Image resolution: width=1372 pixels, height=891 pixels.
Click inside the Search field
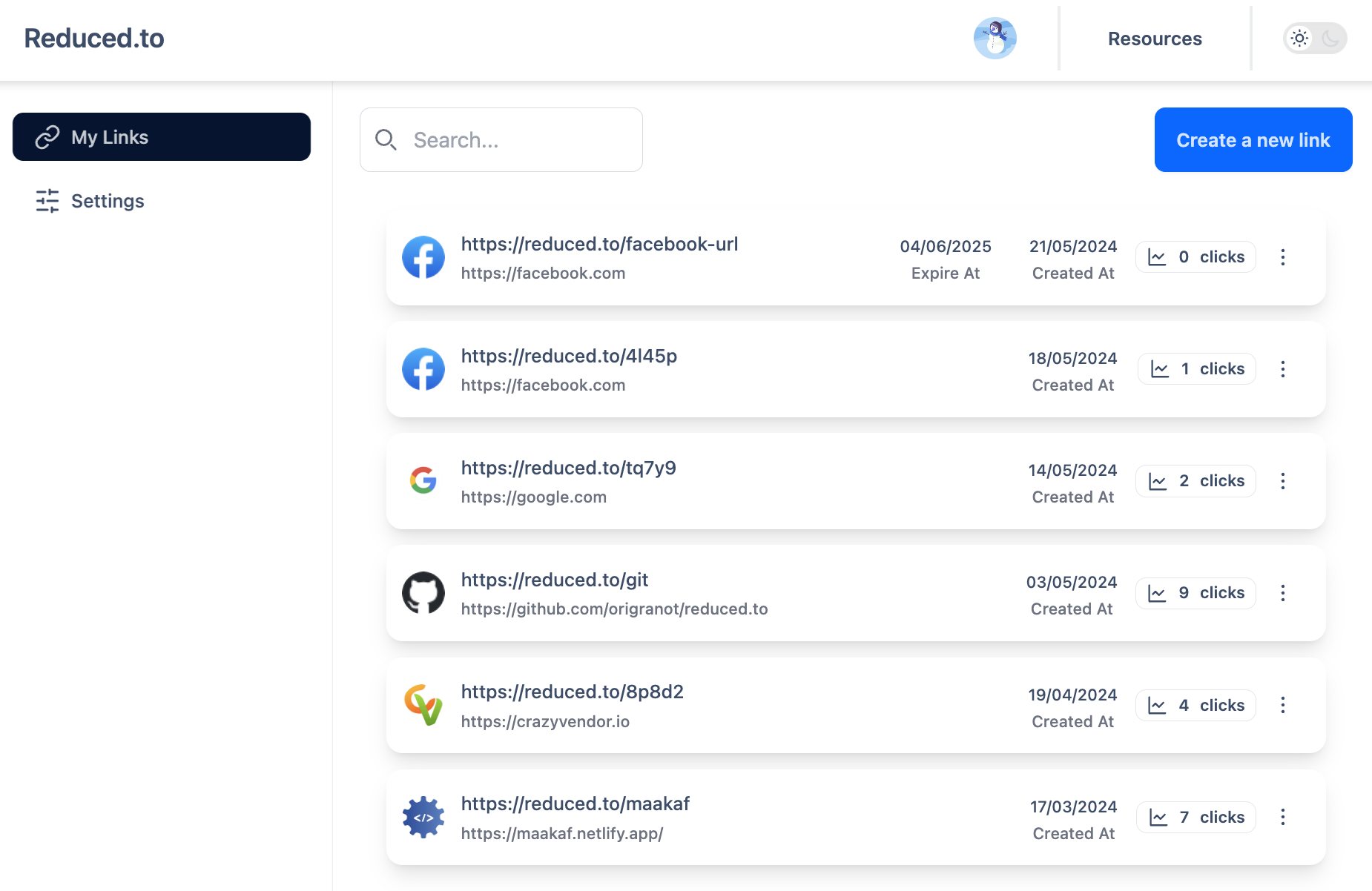[512, 139]
